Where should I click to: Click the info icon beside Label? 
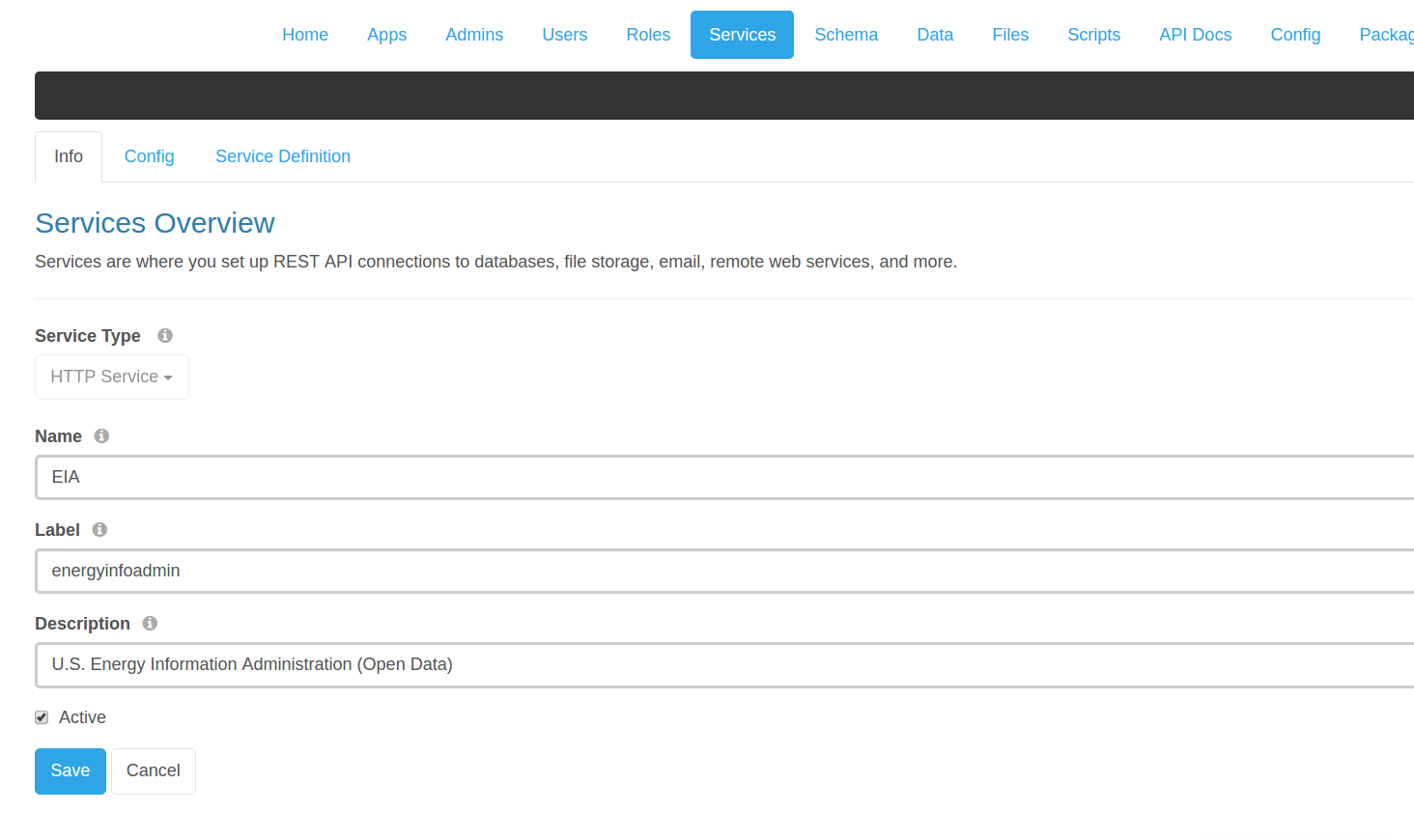pos(99,529)
